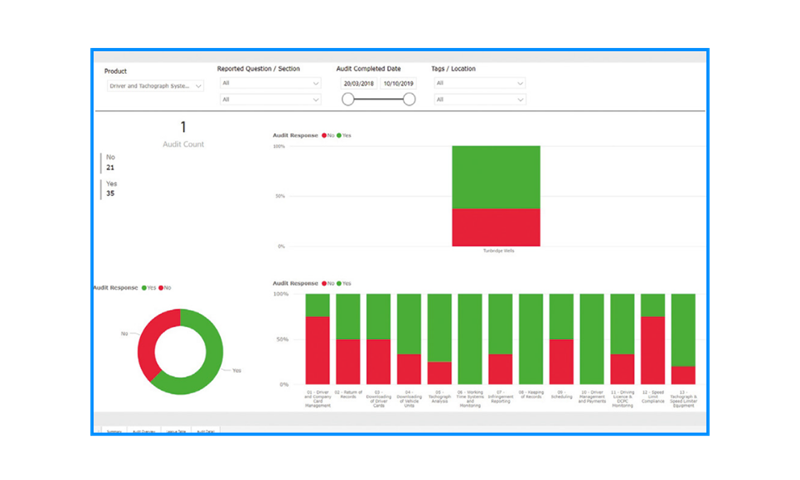This screenshot has width=800, height=480.
Task: Click red segment of 11 Driving Licence bar
Action: pyautogui.click(x=622, y=369)
